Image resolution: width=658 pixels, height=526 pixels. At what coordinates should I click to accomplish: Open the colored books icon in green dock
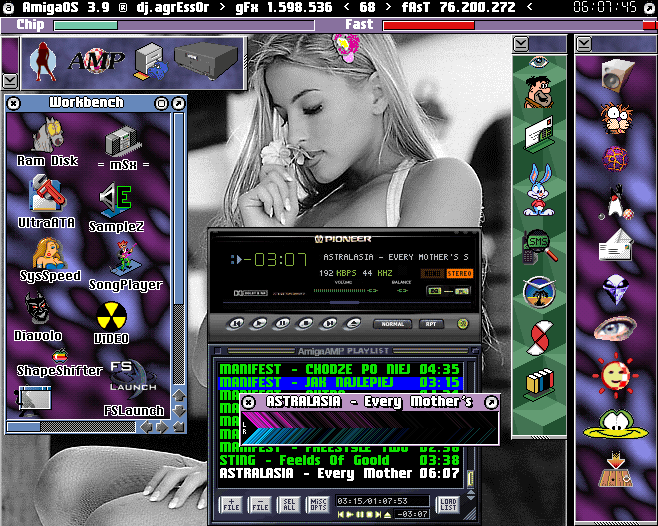540,384
